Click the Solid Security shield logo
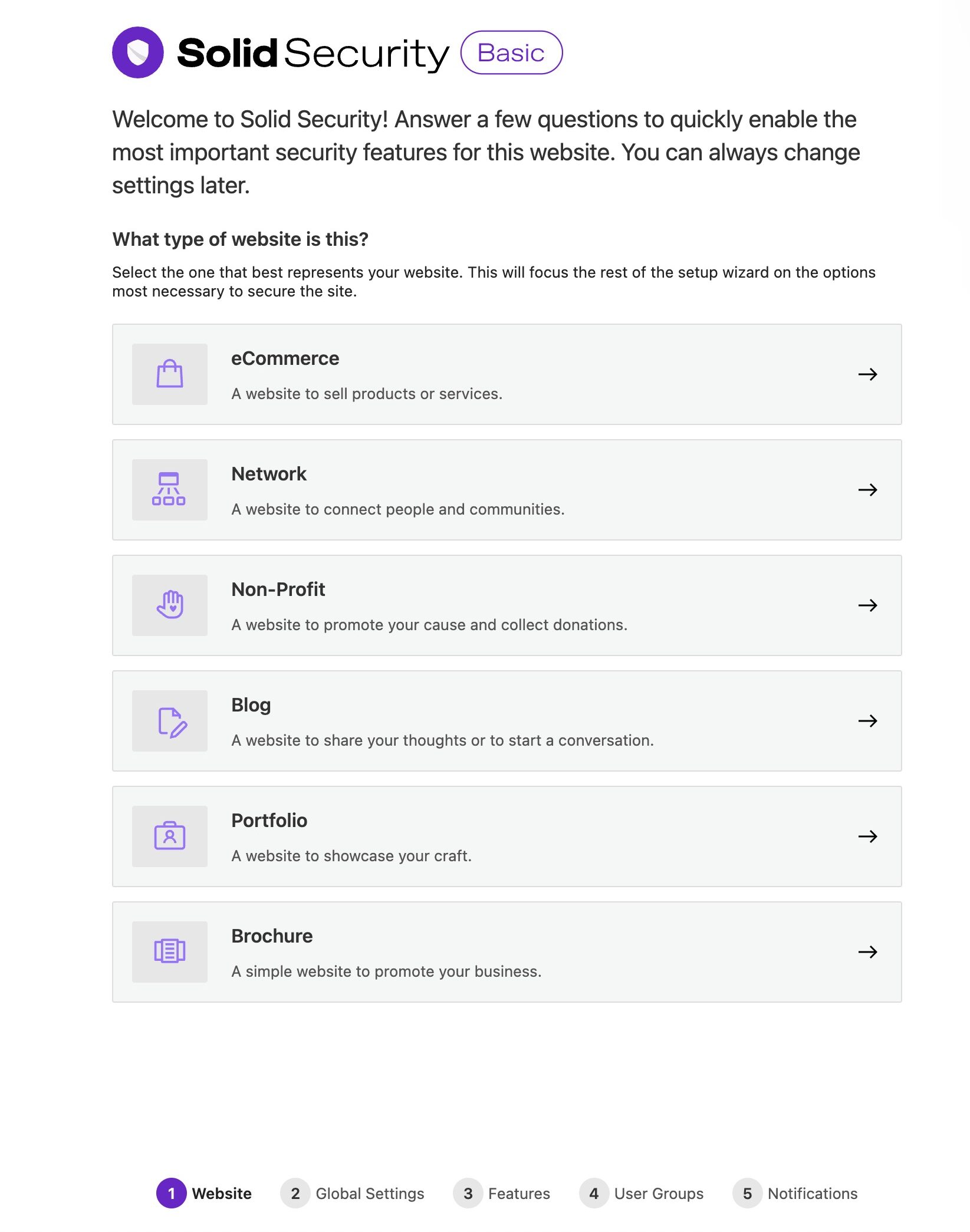This screenshot has width=970, height=1232. coord(138,52)
